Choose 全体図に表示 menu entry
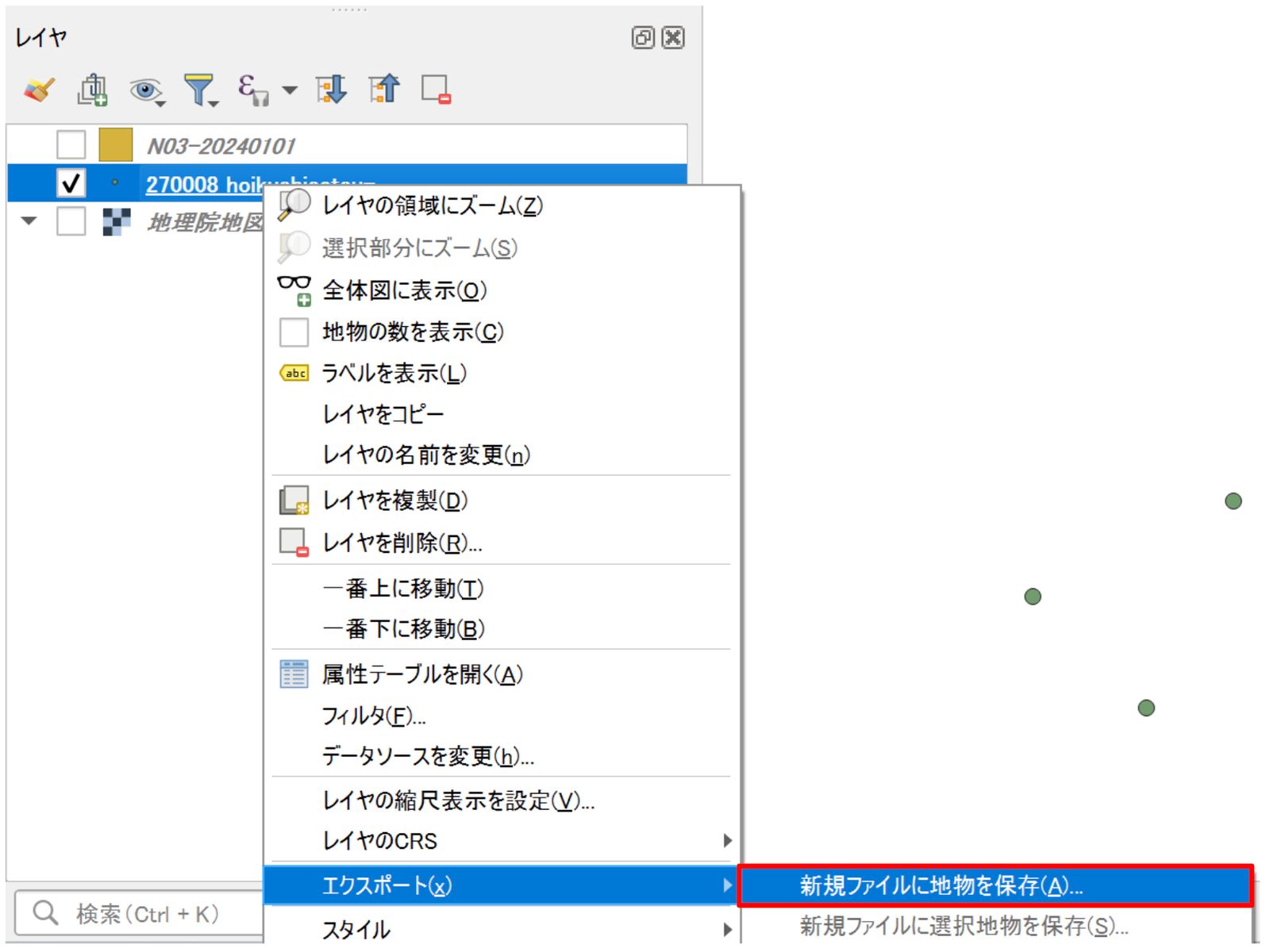Image resolution: width=1270 pixels, height=952 pixels. [x=501, y=290]
